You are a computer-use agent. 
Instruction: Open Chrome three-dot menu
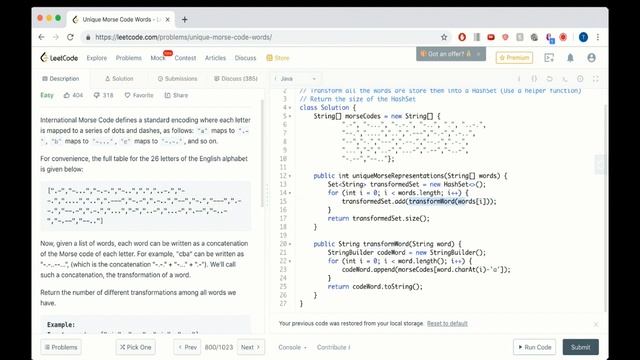pos(598,37)
